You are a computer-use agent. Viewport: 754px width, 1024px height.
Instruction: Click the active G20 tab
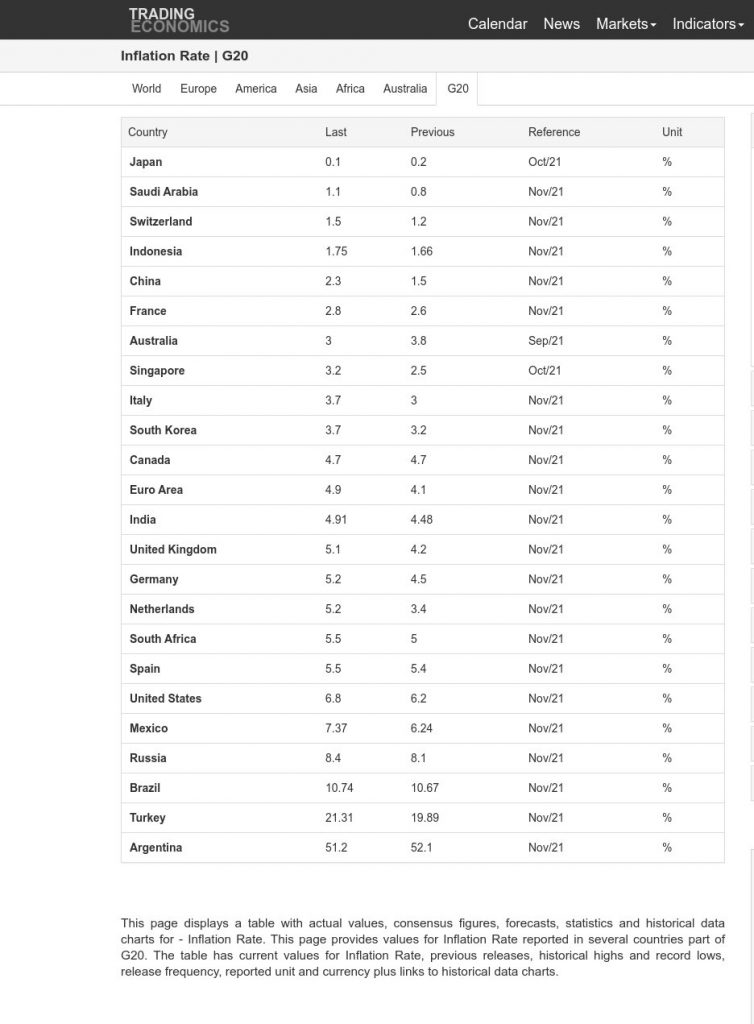point(458,89)
